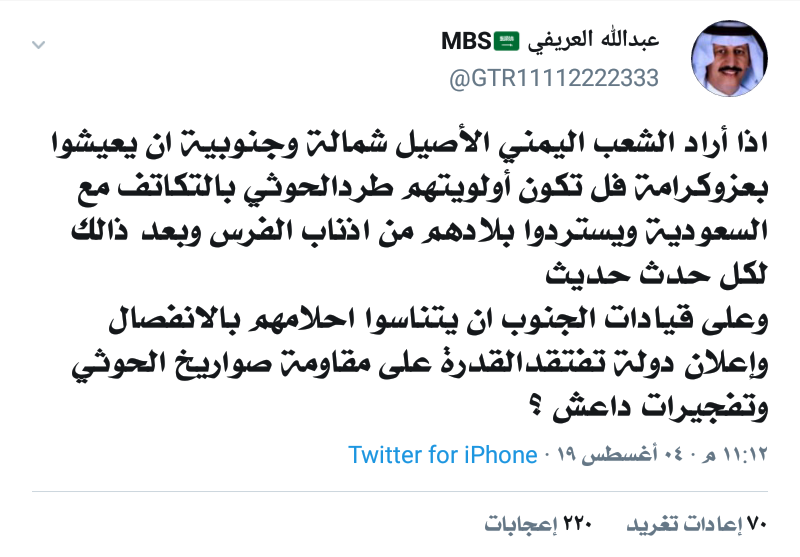The width and height of the screenshot is (800, 557).
Task: View the ٢٢٠ إعجابات likes list
Action: (x=539, y=523)
